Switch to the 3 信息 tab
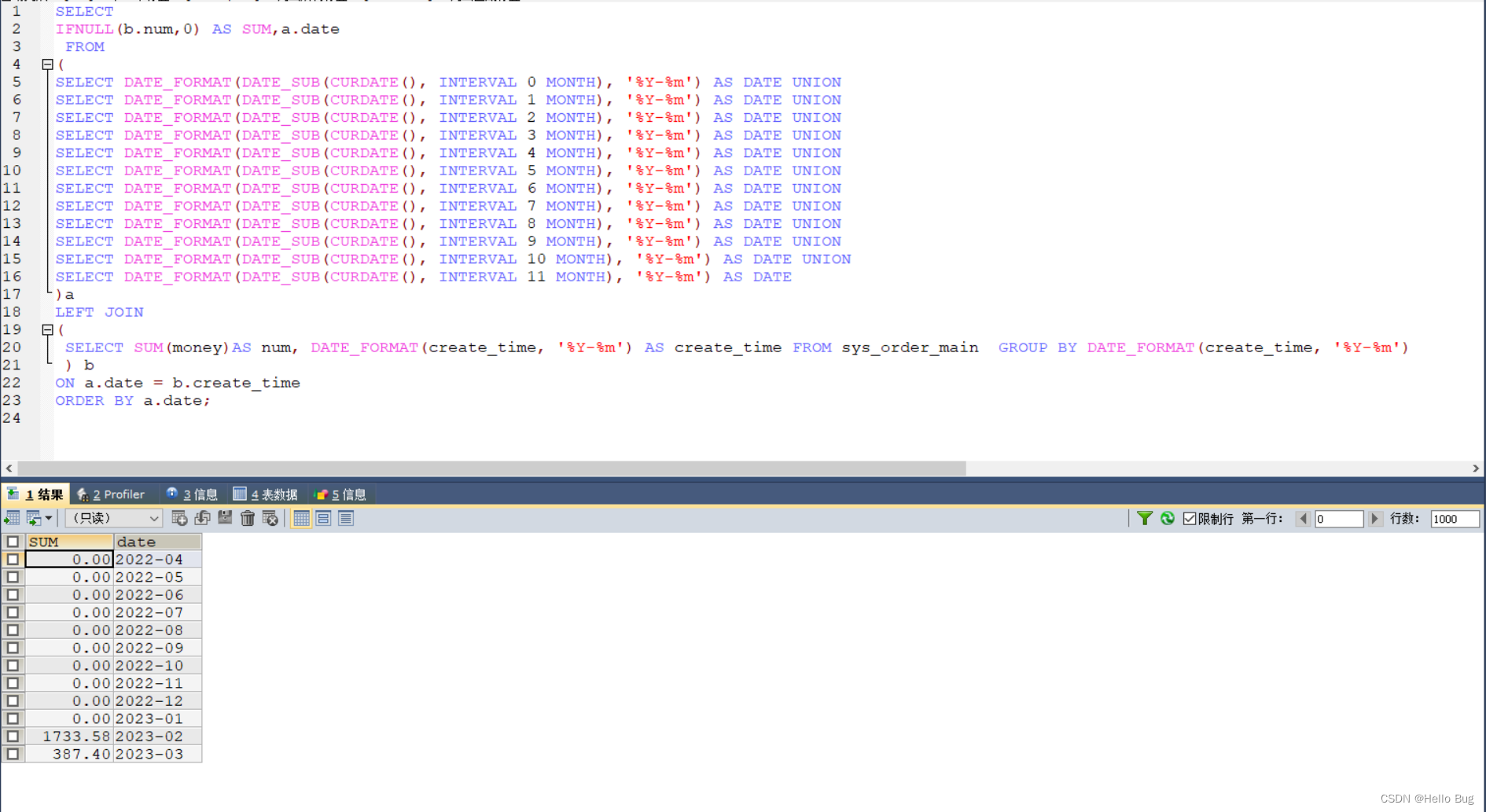The image size is (1486, 812). (192, 494)
